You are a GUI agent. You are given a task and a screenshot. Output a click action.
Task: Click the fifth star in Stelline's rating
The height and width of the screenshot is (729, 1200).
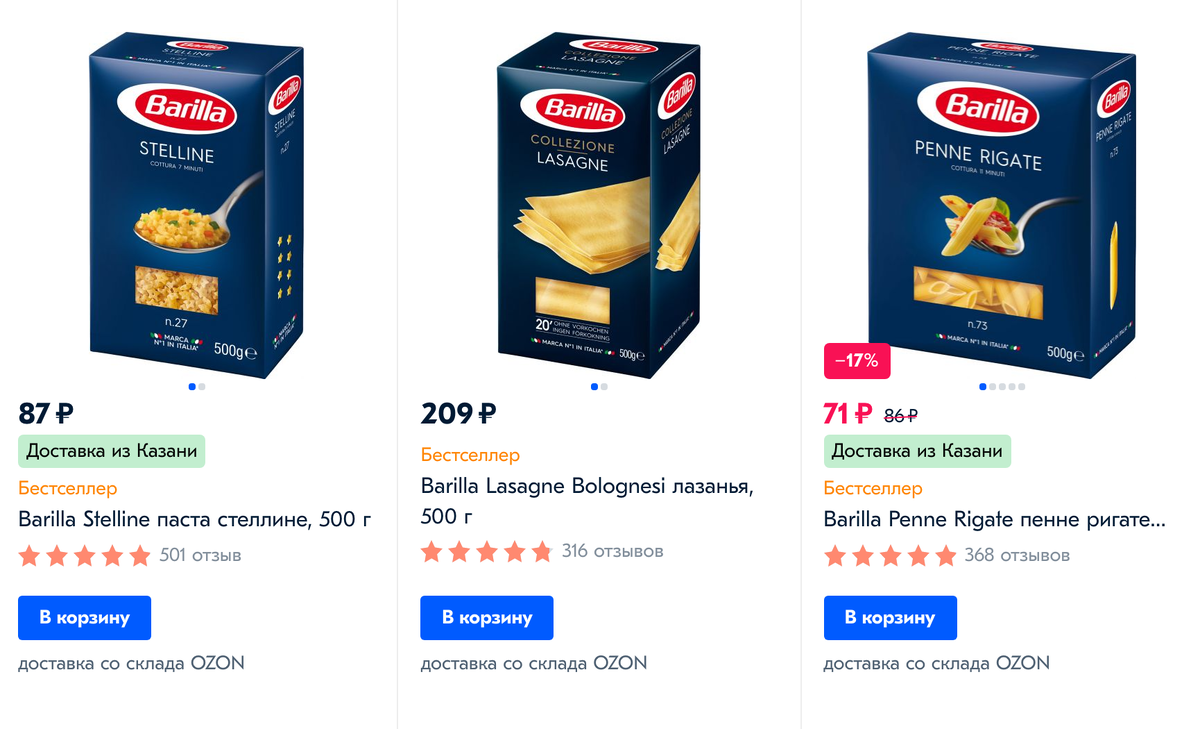[139, 553]
